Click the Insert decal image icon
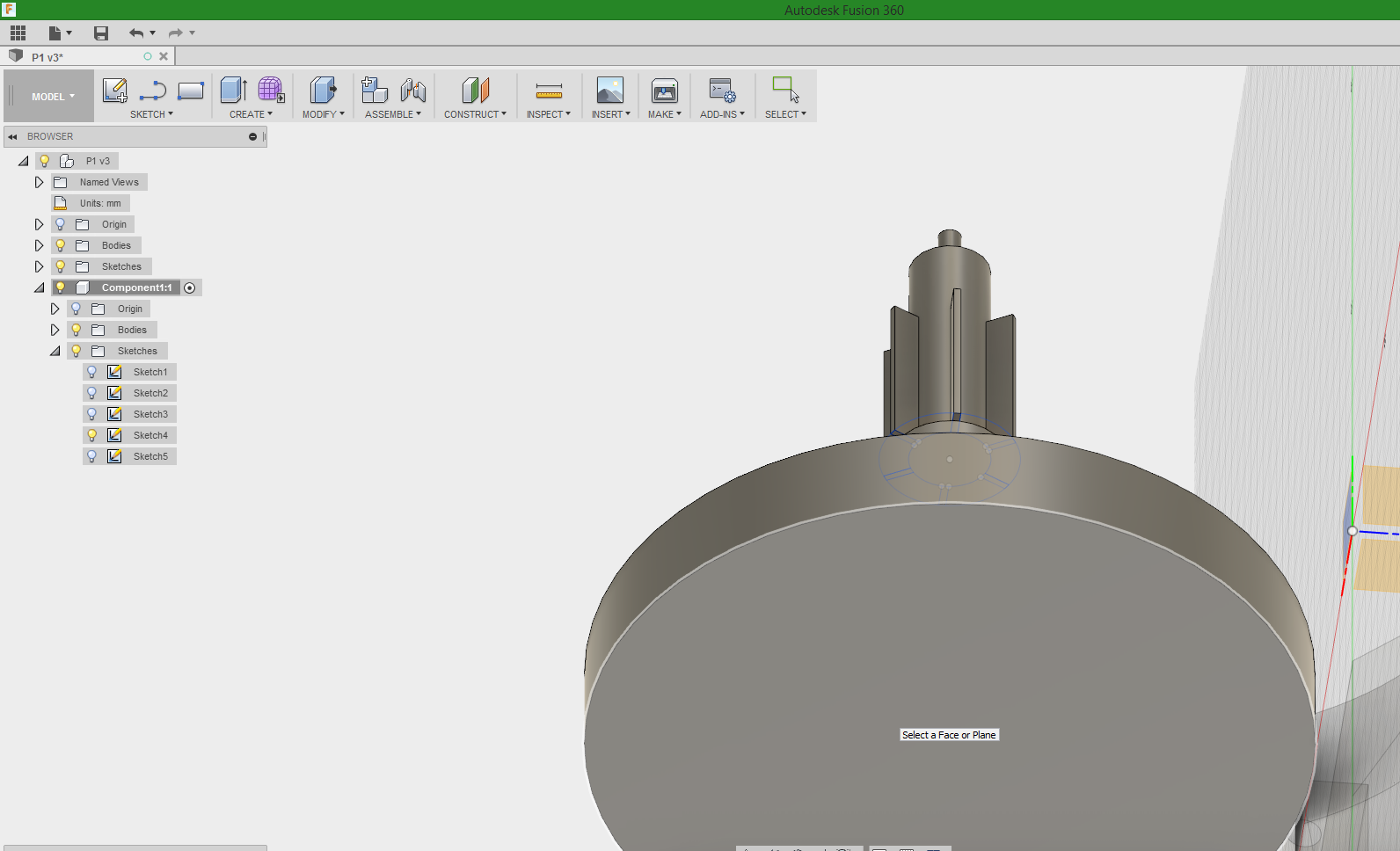 point(610,90)
